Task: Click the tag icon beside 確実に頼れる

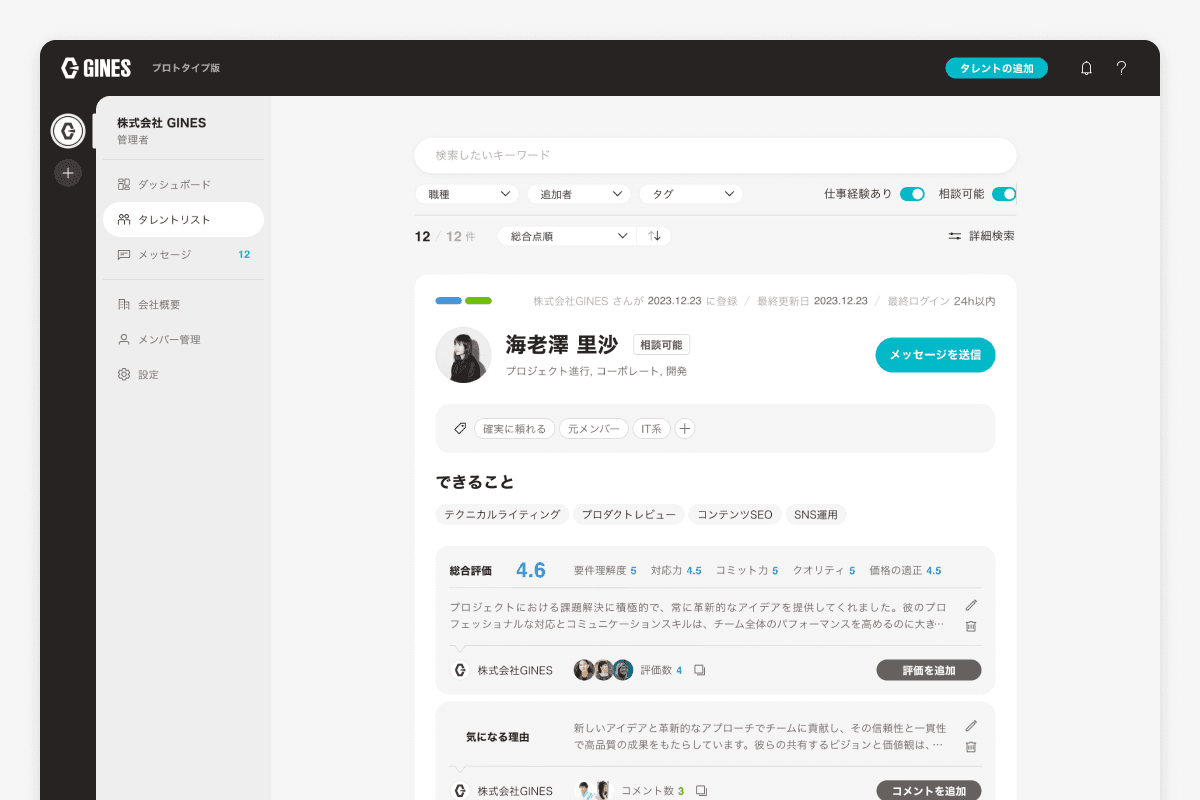Action: coord(459,428)
